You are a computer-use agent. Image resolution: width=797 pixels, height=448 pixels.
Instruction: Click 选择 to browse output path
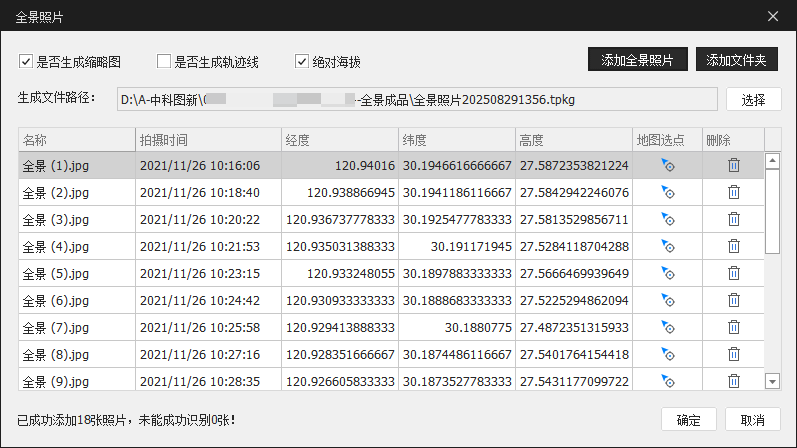coord(753,99)
